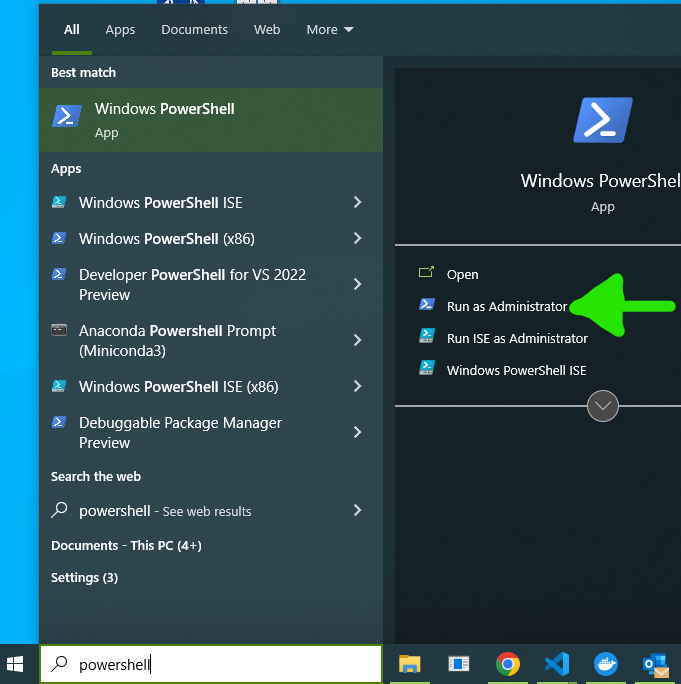The image size is (681, 684).
Task: Click the large PowerShell preview icon
Action: click(x=602, y=120)
